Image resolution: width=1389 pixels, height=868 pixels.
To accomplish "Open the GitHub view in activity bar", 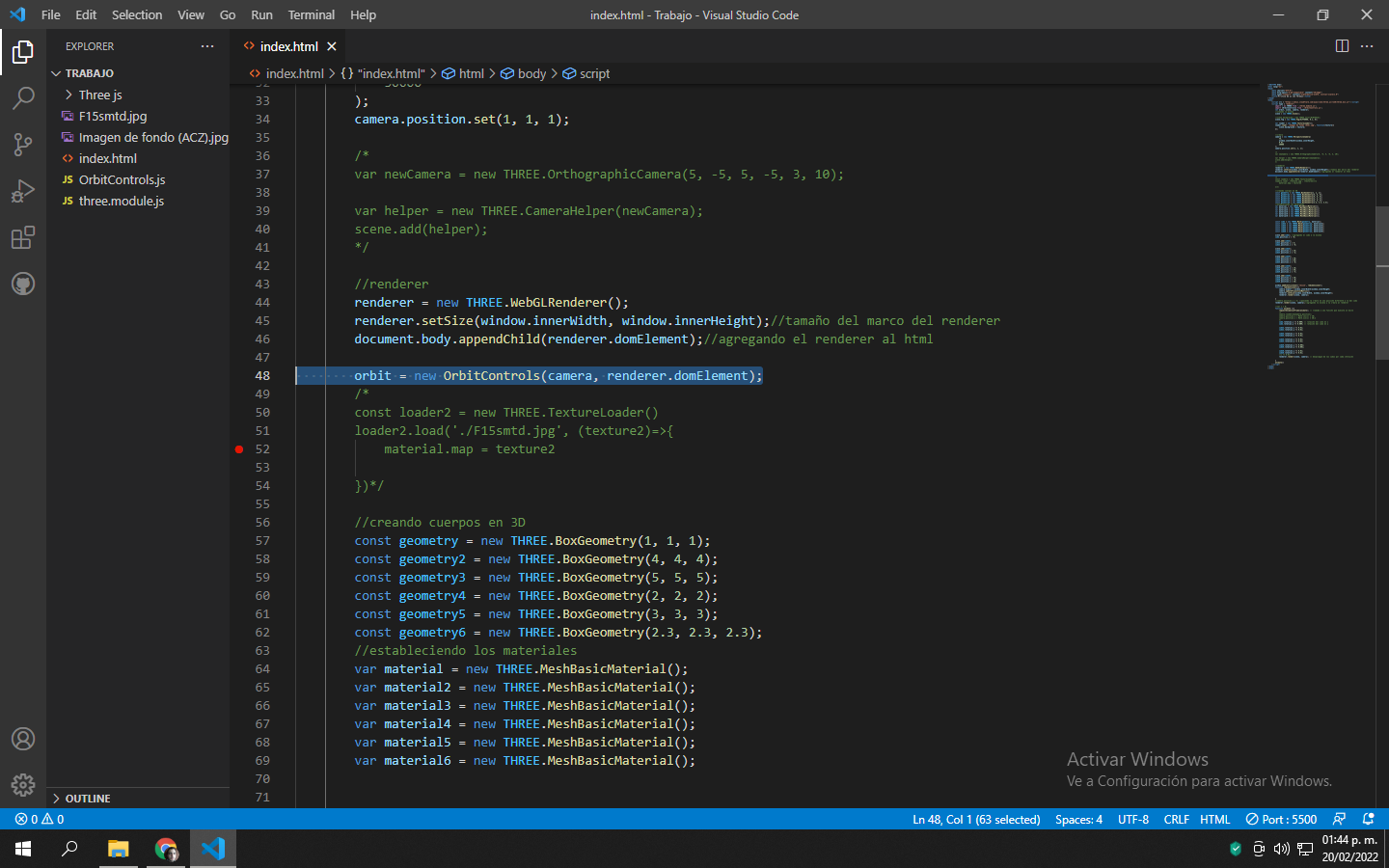I will tap(23, 284).
